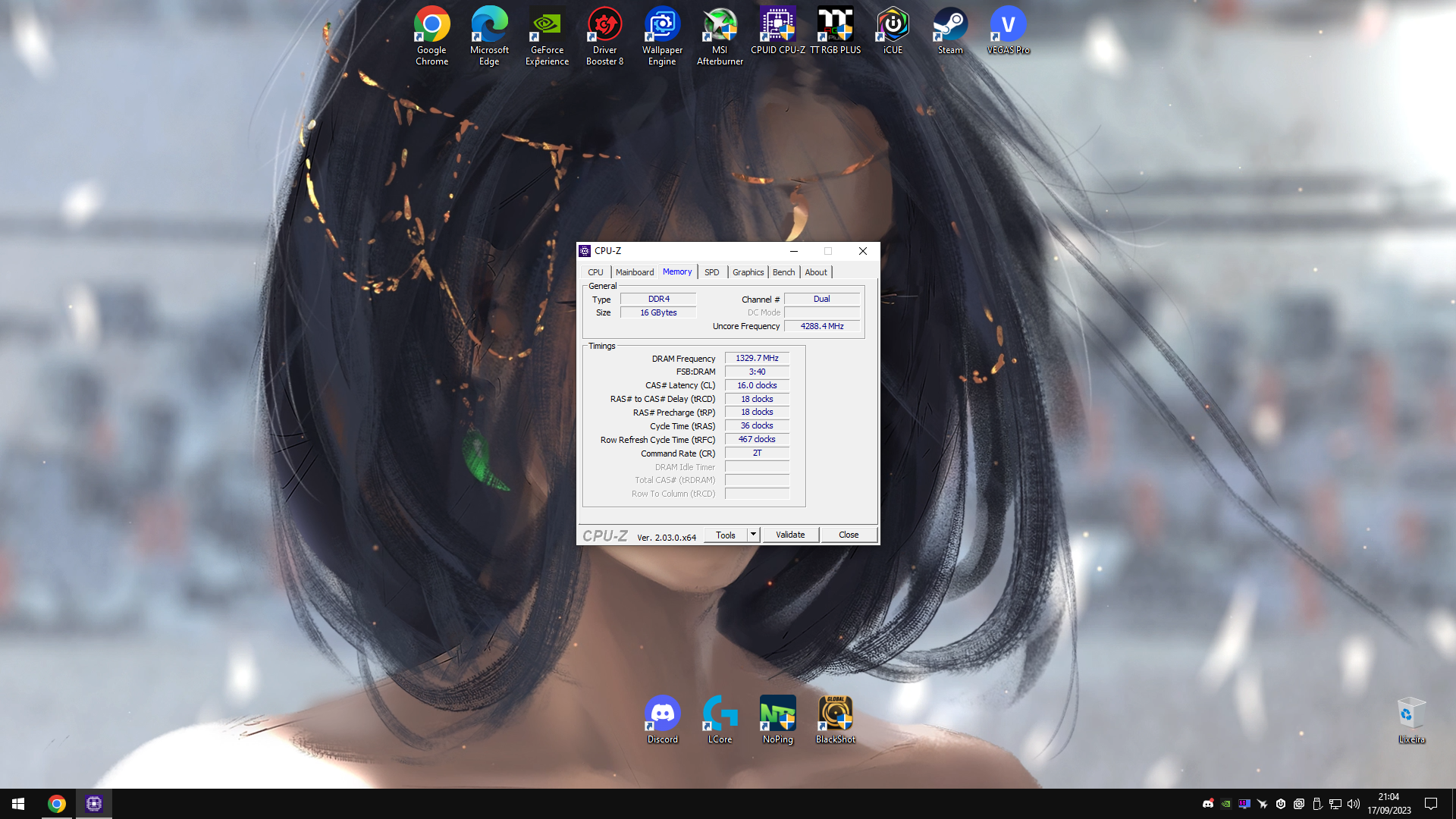Click DRAM Frequency 1329.7 MHz value
This screenshot has width=1456, height=819.
[x=757, y=358]
